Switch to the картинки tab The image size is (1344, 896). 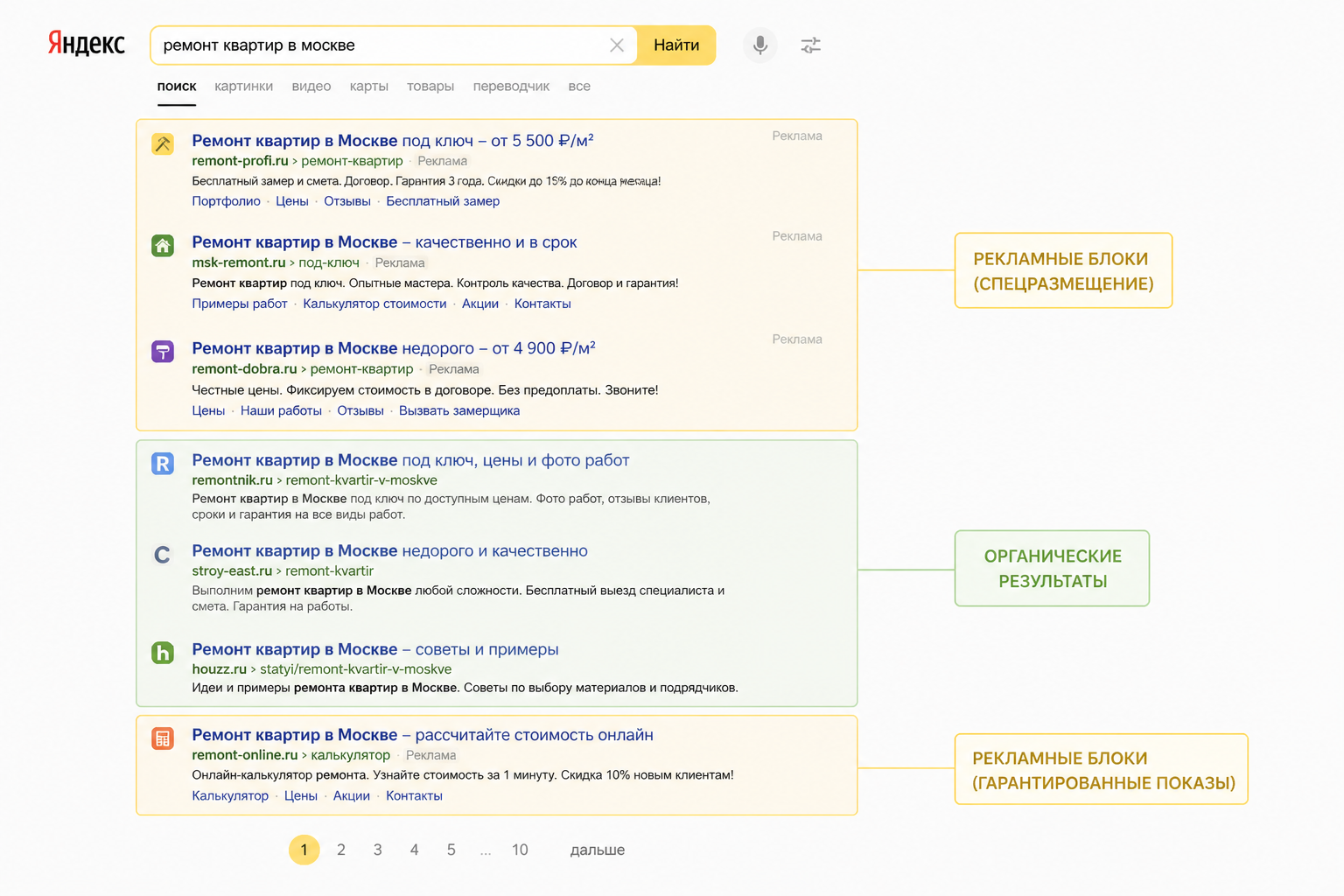pos(244,87)
